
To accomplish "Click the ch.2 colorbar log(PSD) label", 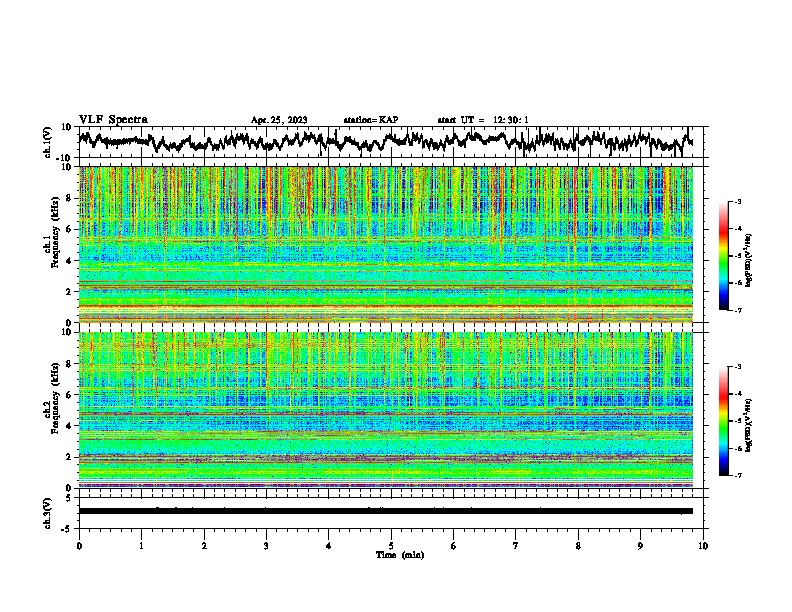I will point(749,425).
